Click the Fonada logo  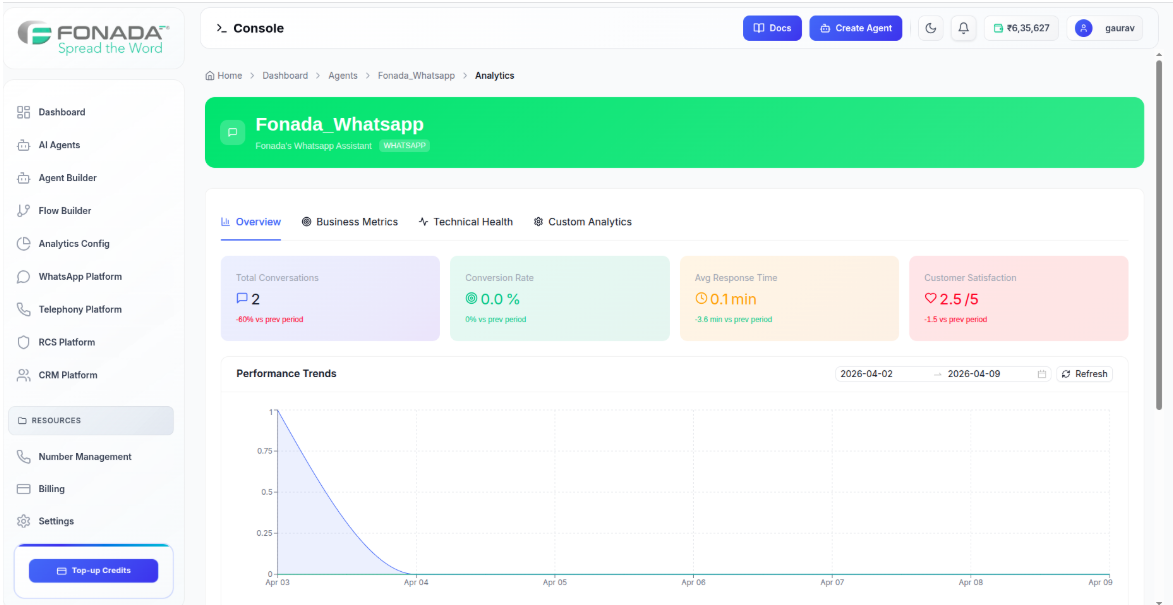[x=94, y=37]
